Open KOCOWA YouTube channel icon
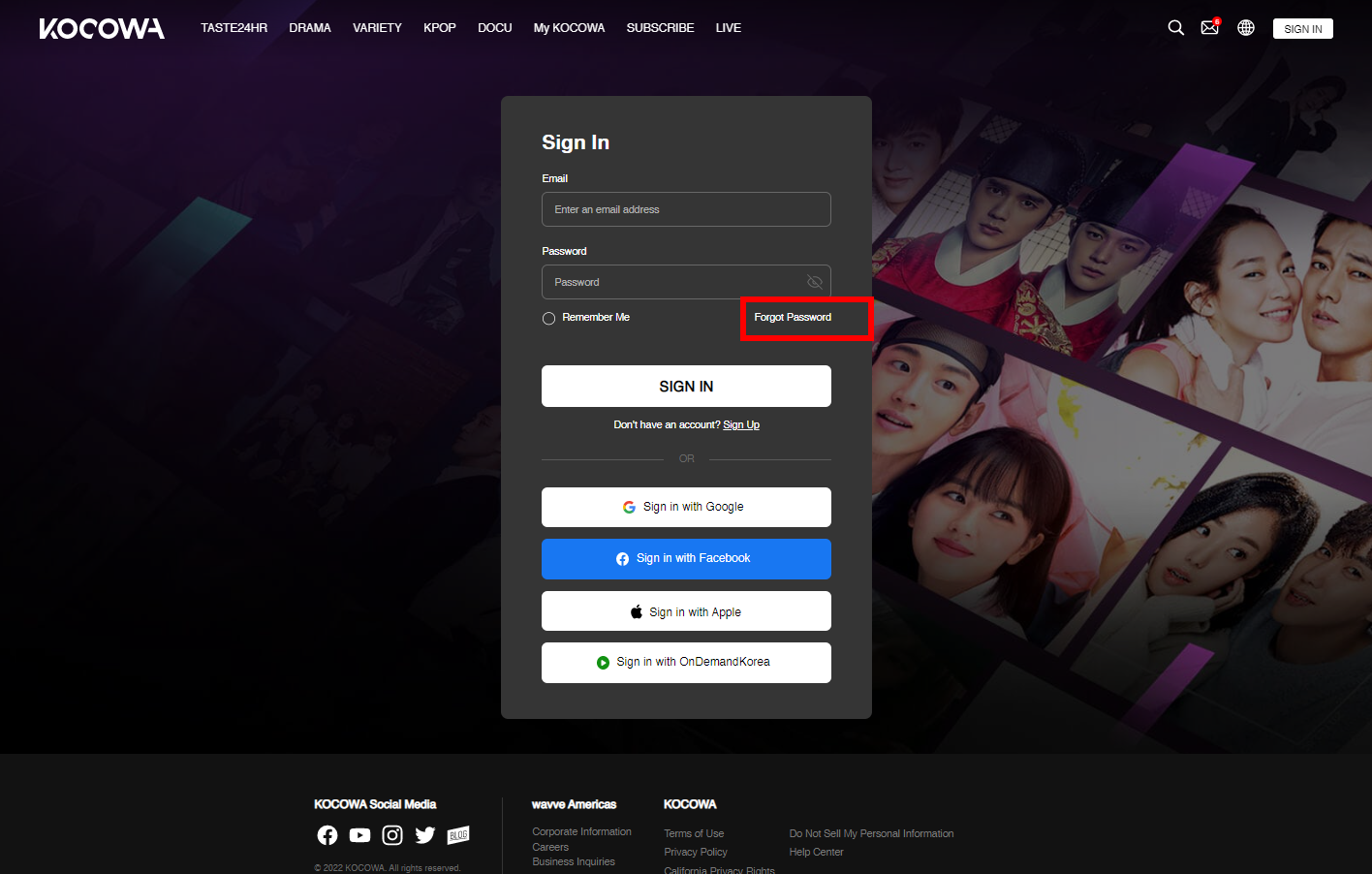This screenshot has height=874, width=1372. pyautogui.click(x=359, y=835)
